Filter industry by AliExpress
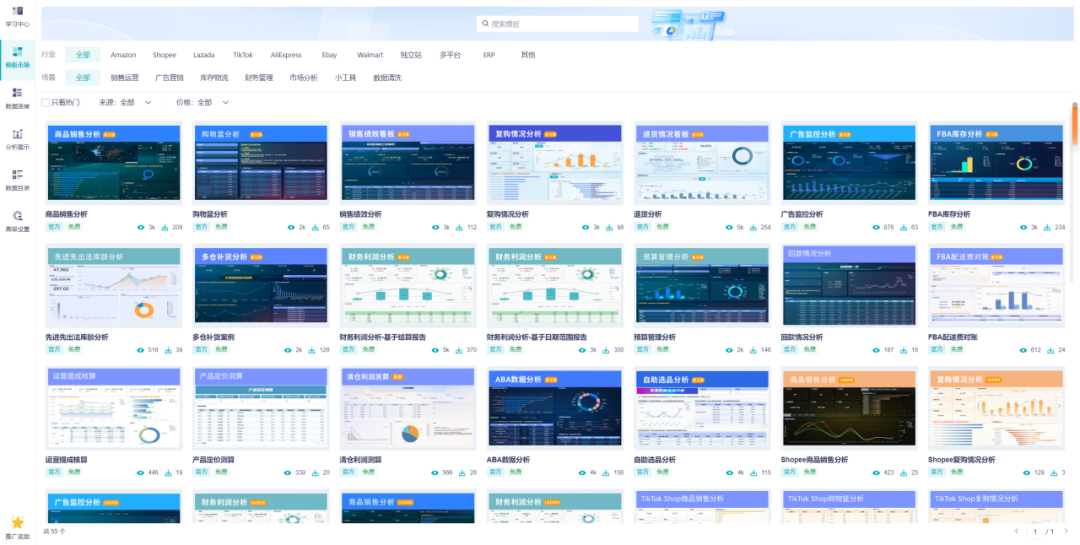 tap(286, 55)
